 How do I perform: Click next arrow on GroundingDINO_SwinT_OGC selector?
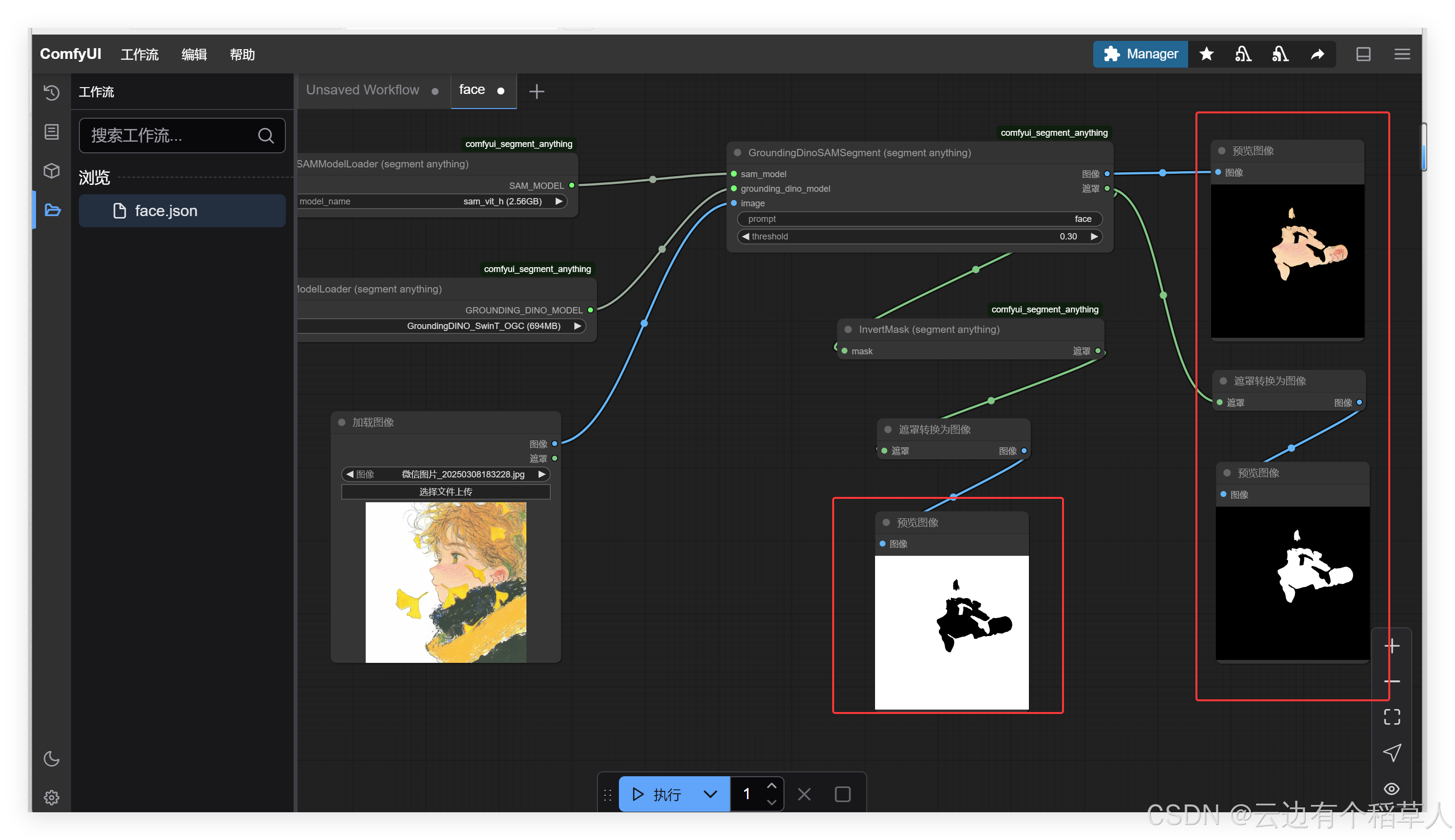(x=577, y=326)
